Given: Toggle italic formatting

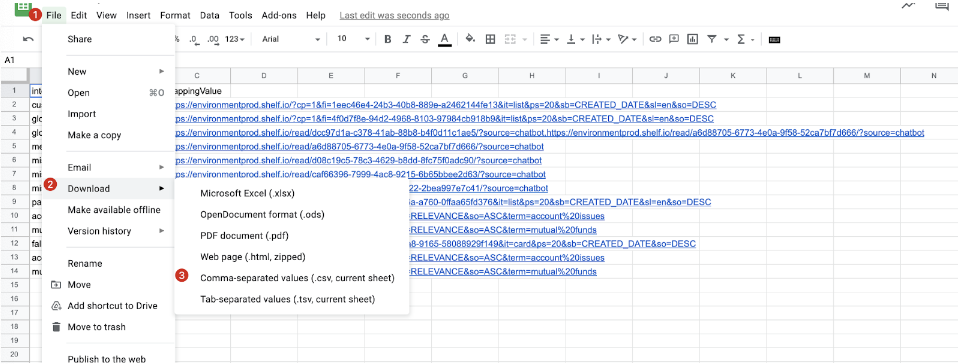Looking at the screenshot, I should coord(406,39).
